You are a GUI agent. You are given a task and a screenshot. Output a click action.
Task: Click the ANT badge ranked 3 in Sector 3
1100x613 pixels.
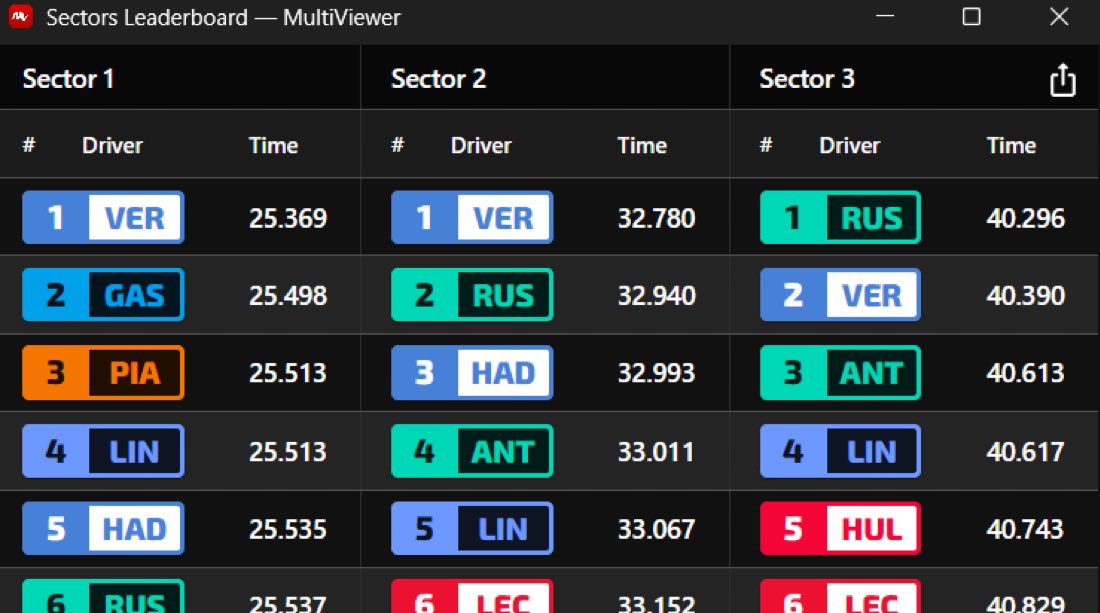tap(840, 372)
